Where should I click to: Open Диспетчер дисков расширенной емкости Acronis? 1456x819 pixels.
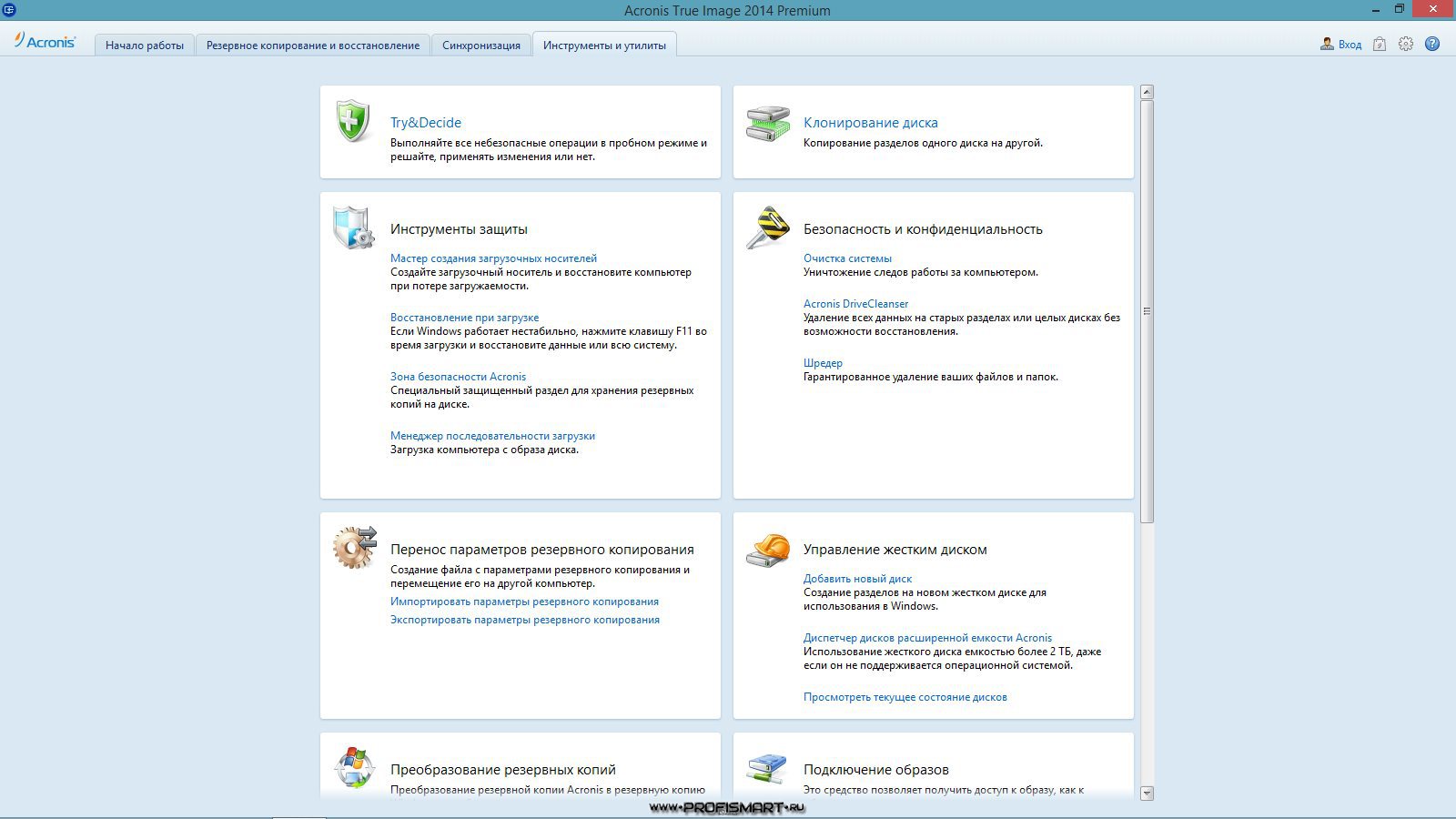pos(927,638)
